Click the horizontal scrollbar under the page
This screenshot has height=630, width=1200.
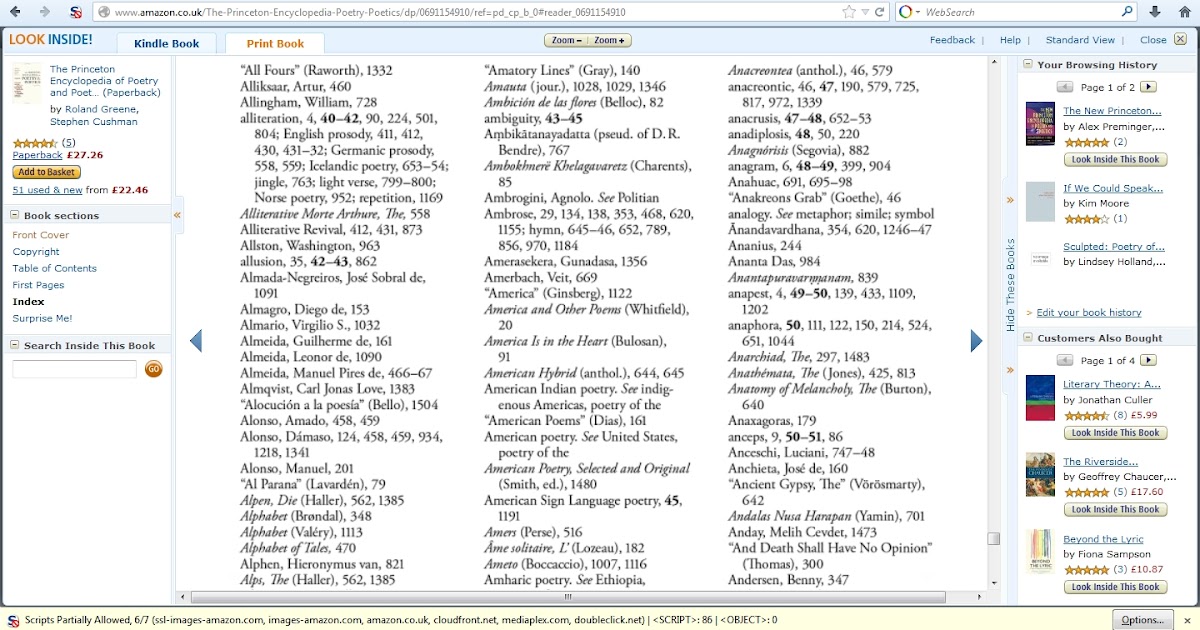[568, 597]
